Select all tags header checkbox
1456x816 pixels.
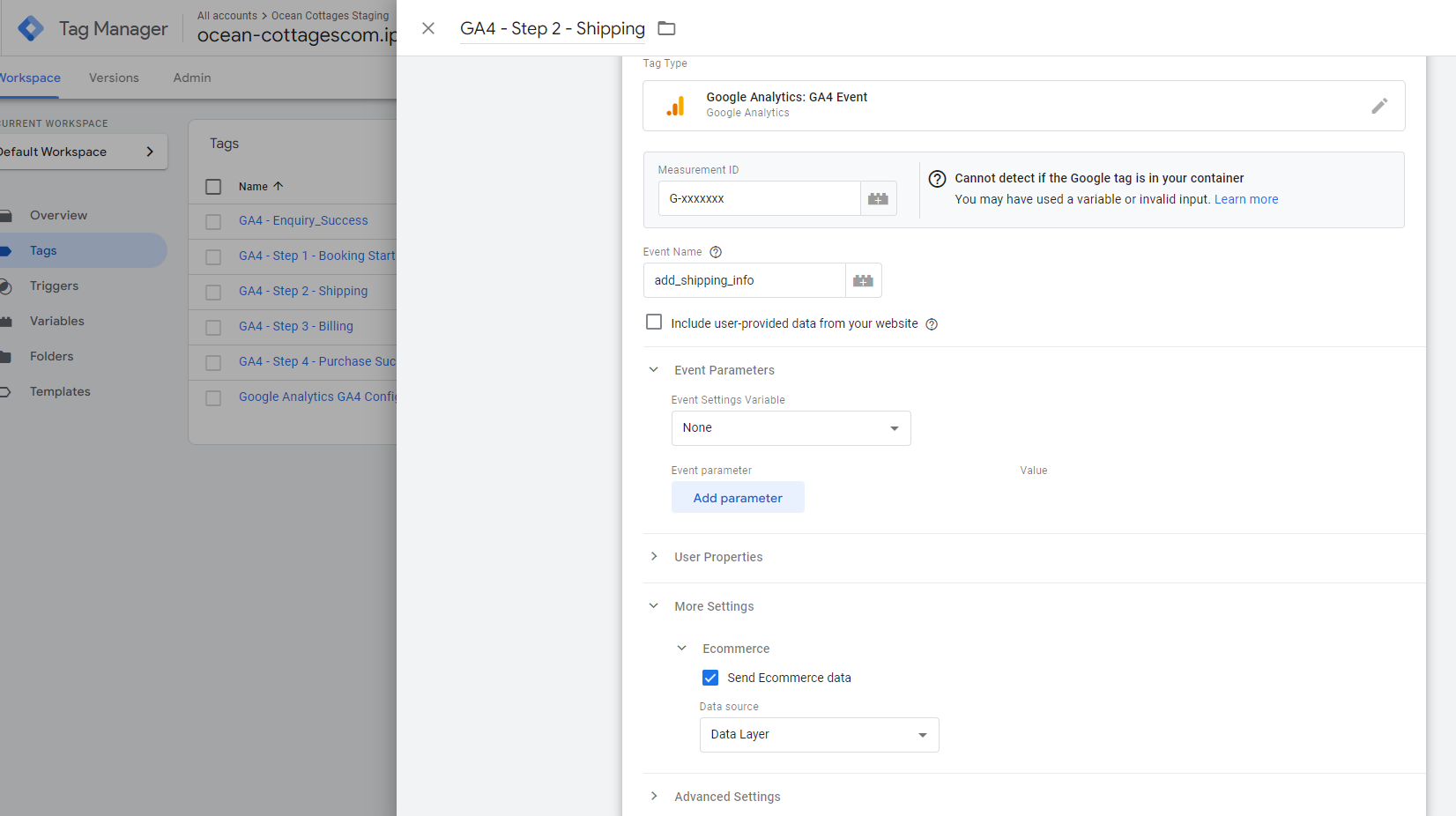[213, 187]
